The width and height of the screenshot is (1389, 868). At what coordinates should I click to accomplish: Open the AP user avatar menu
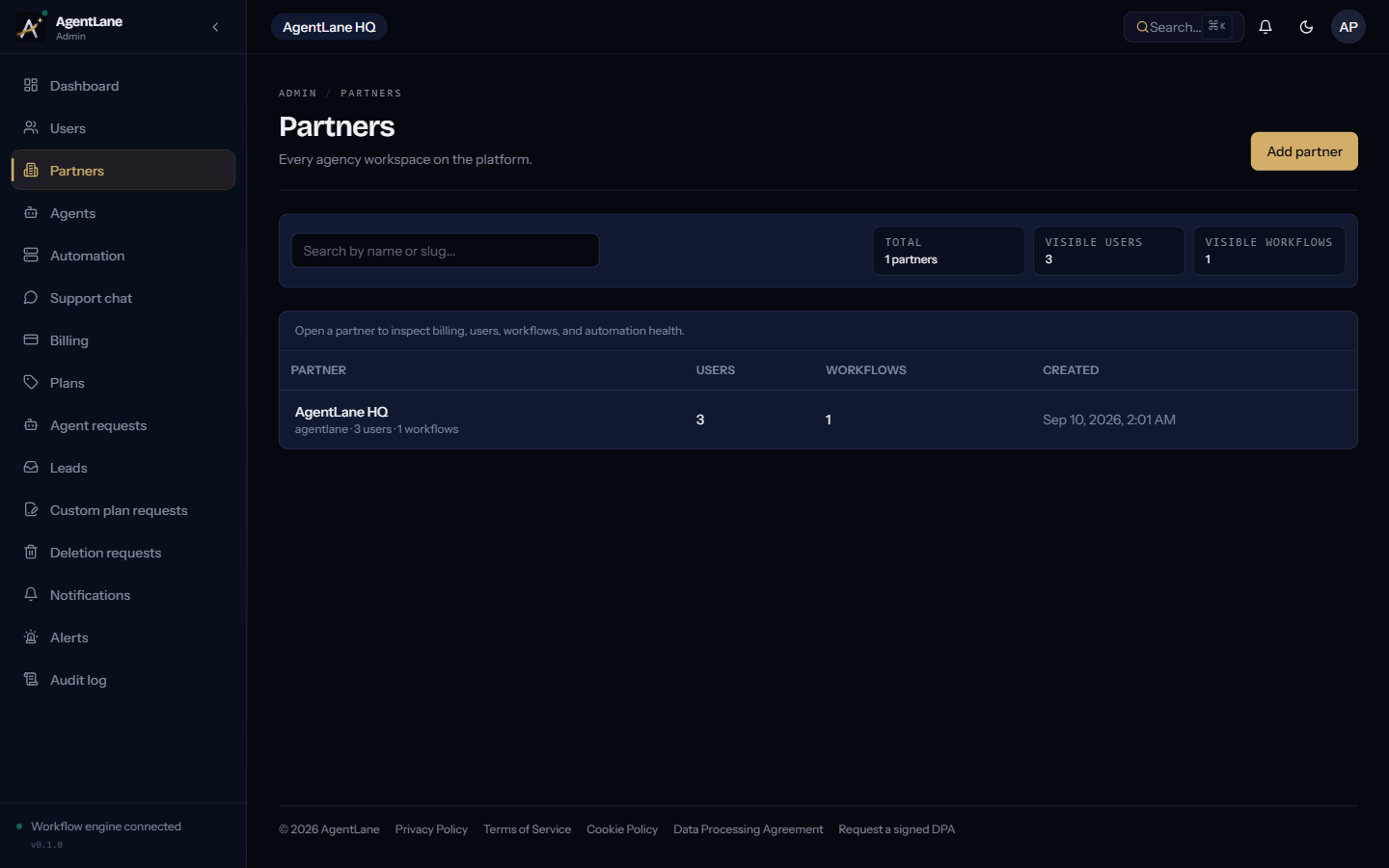[x=1348, y=27]
